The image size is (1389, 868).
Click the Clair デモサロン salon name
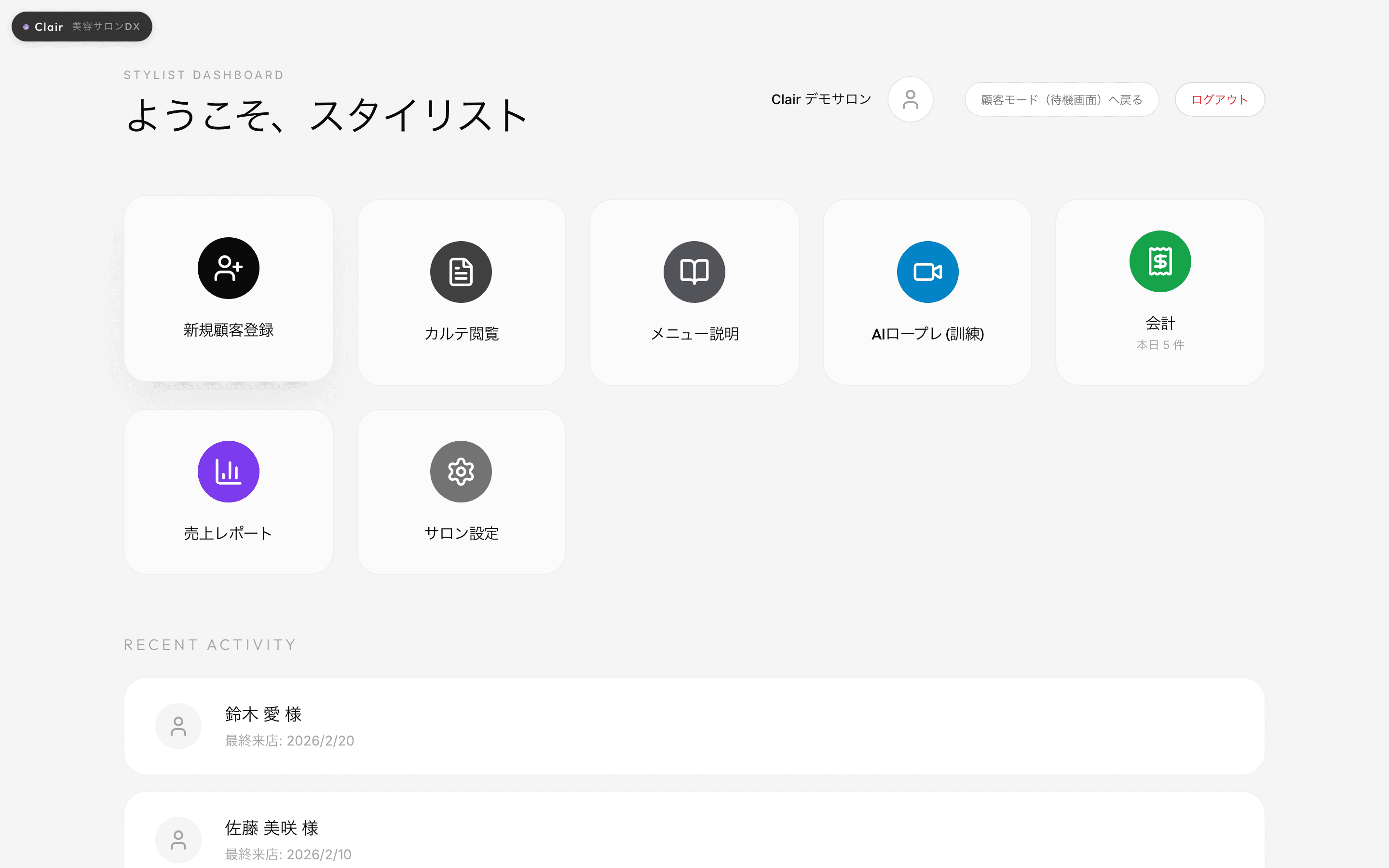pos(820,99)
